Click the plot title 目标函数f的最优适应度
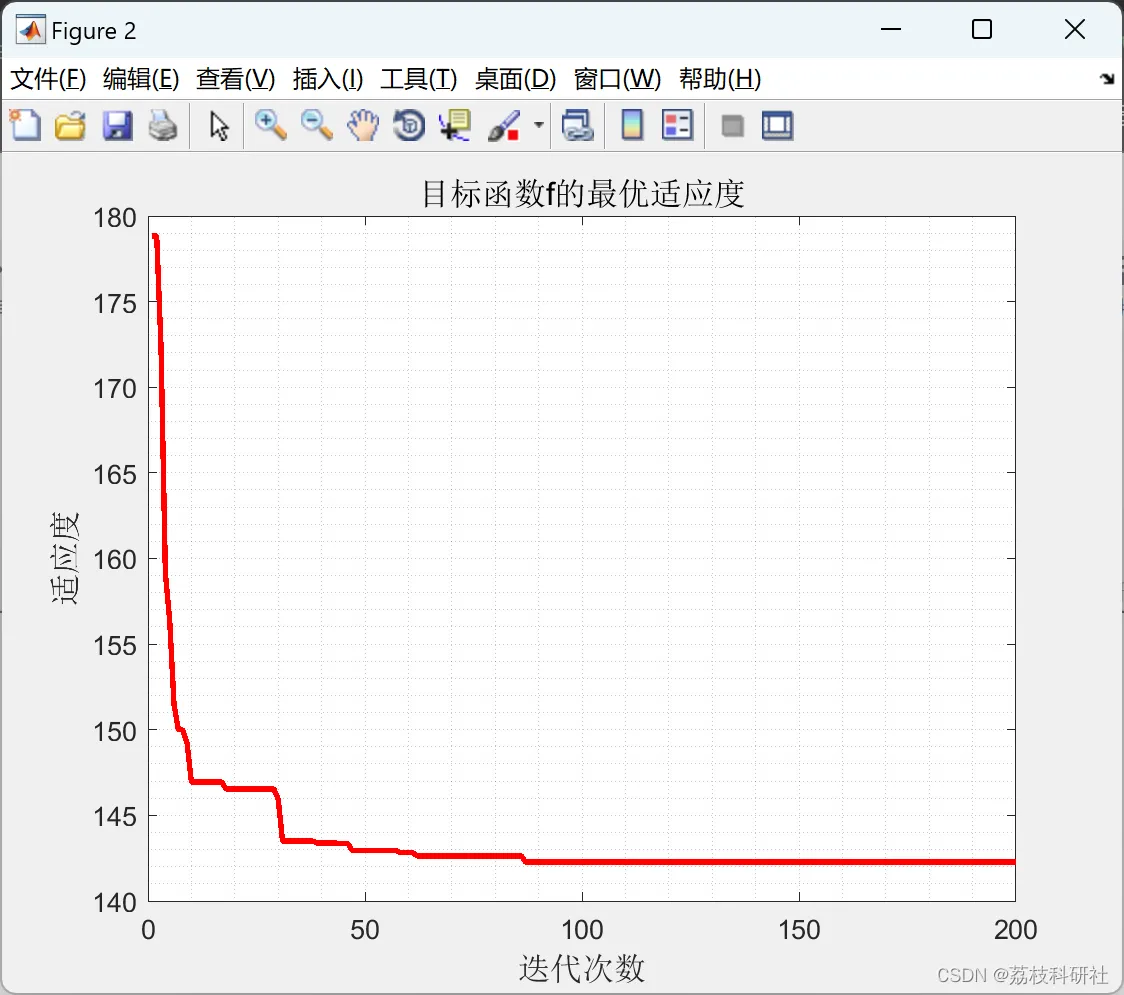Viewport: 1124px width, 995px height. (582, 194)
